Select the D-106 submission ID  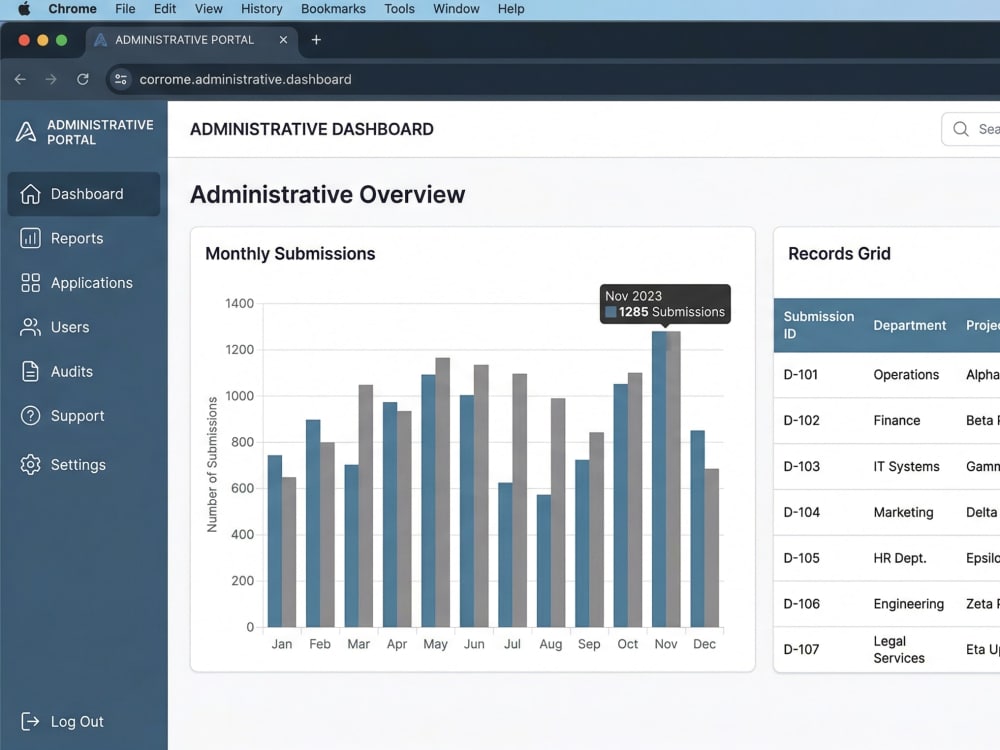point(801,604)
